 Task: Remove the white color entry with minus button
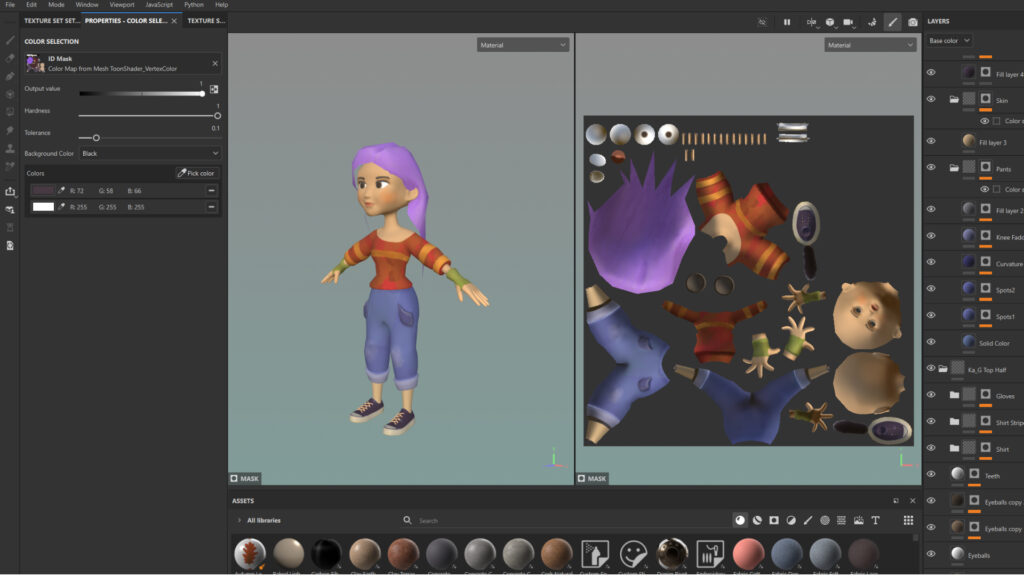tap(212, 207)
